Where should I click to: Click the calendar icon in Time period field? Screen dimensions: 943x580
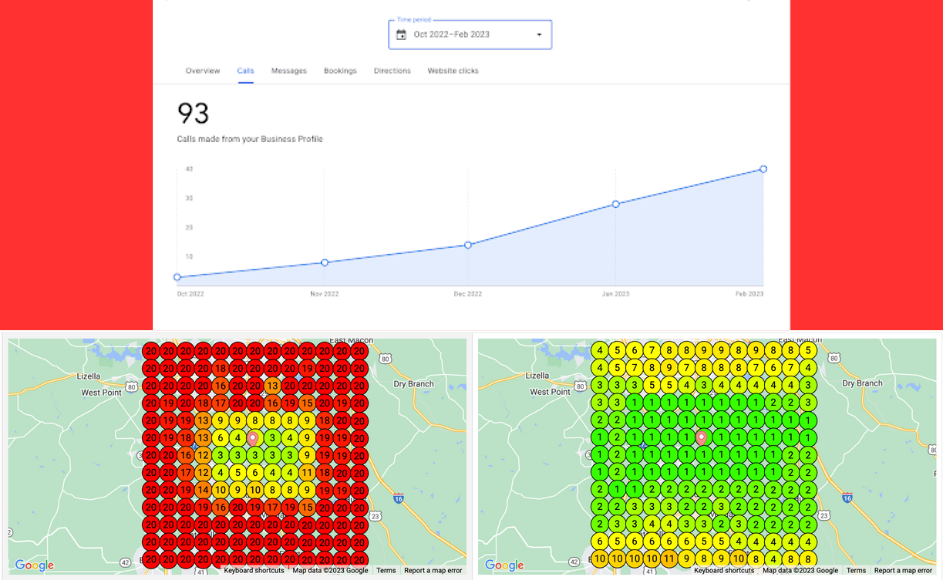point(401,35)
